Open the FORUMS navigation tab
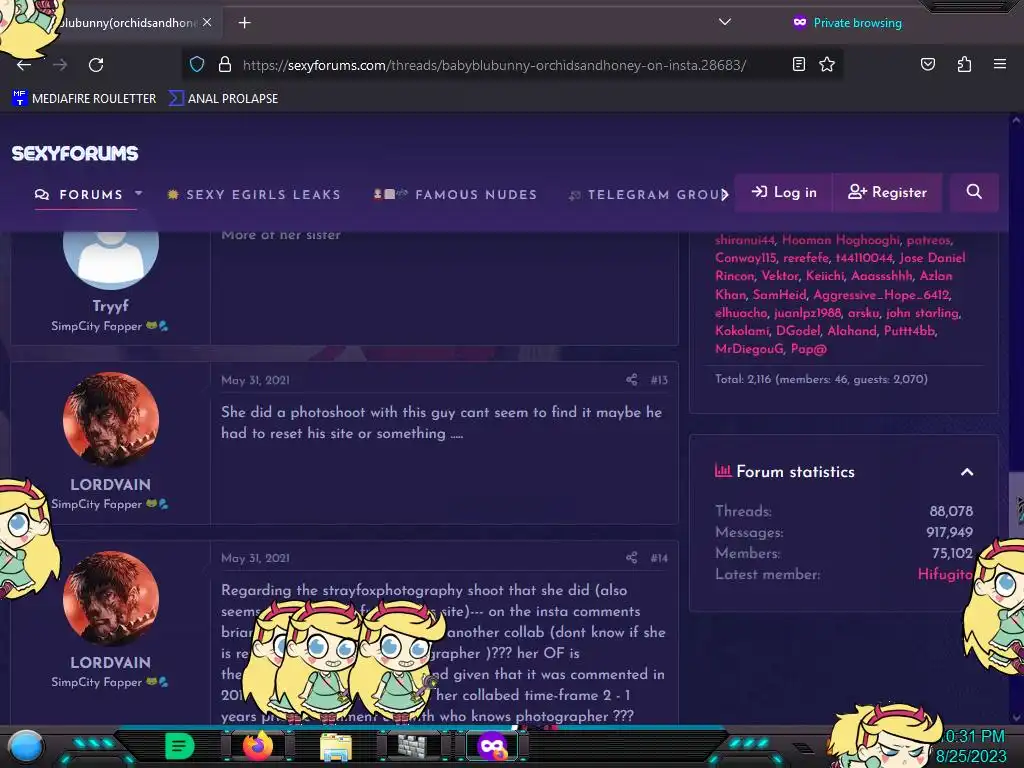Viewport: 1024px width, 768px height. pos(79,195)
